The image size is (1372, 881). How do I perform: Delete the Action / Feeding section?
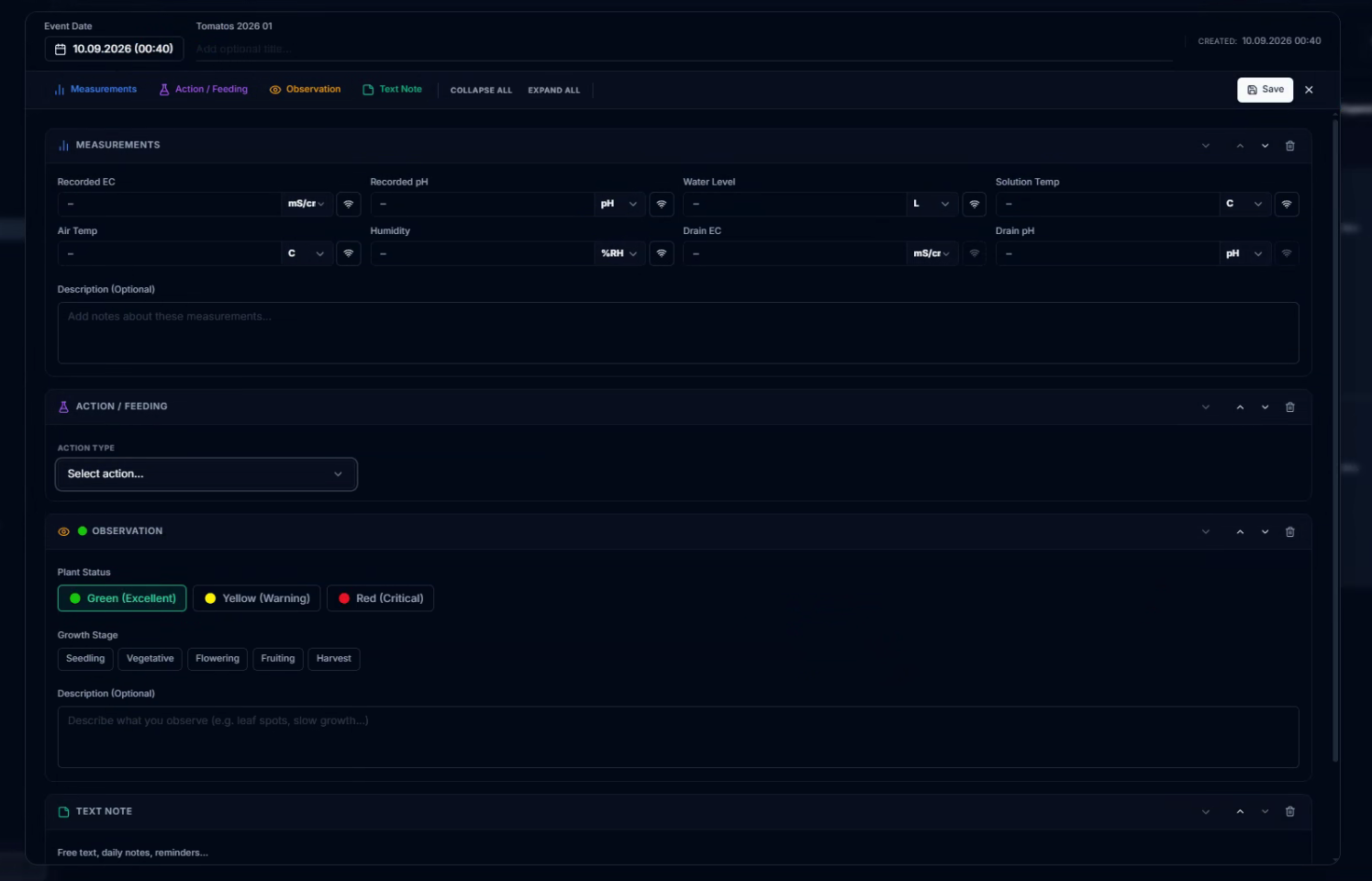point(1289,407)
